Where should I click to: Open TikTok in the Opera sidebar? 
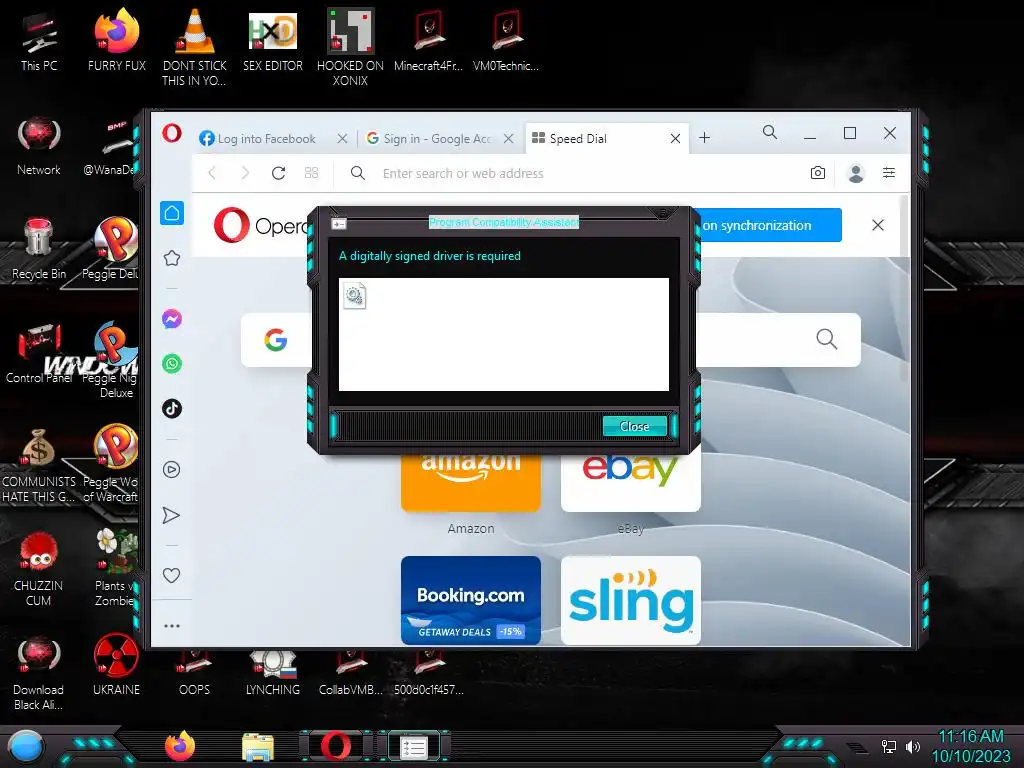(172, 409)
